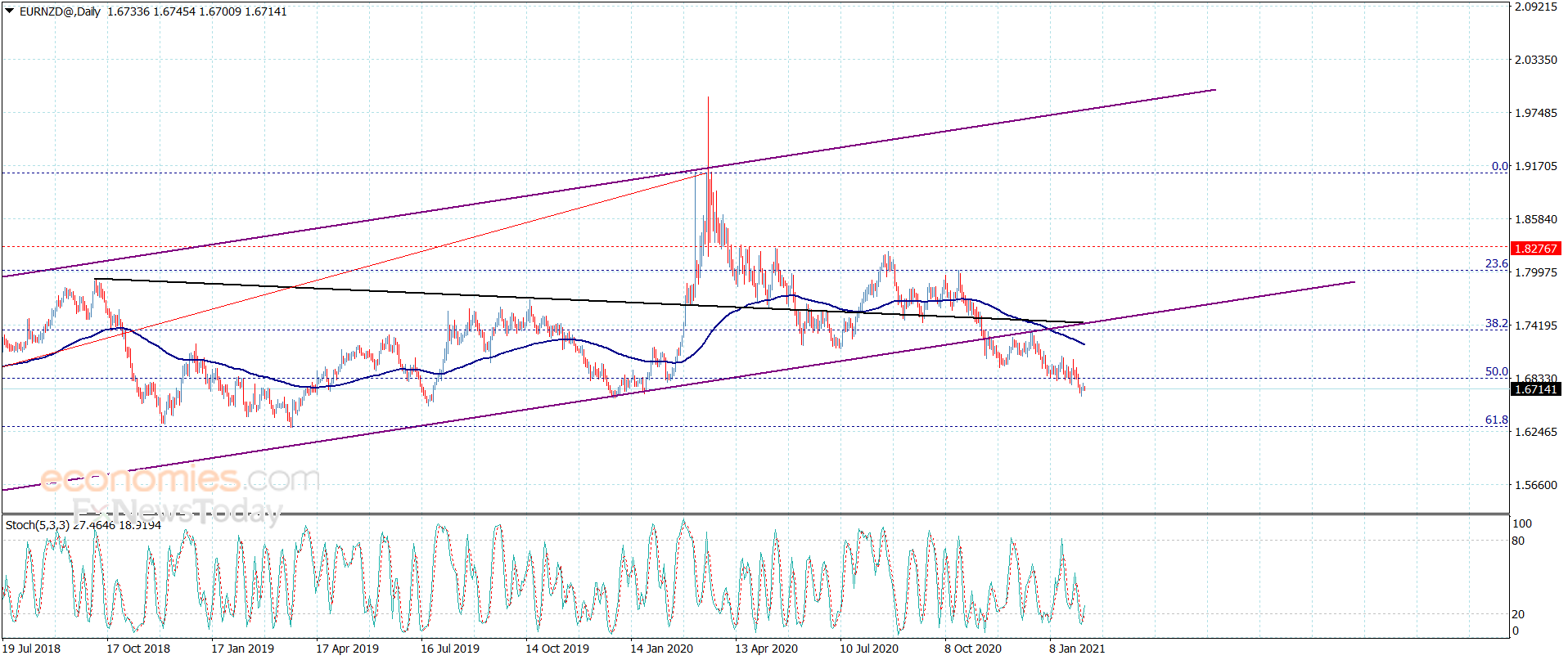
Task: Click the 14 Jan 2020 date marker
Action: tap(661, 649)
